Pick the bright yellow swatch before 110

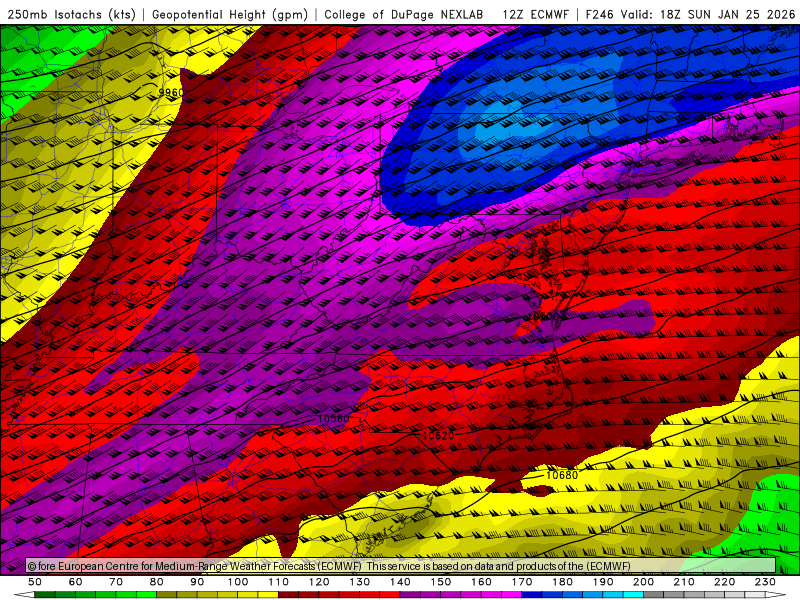[268, 595]
